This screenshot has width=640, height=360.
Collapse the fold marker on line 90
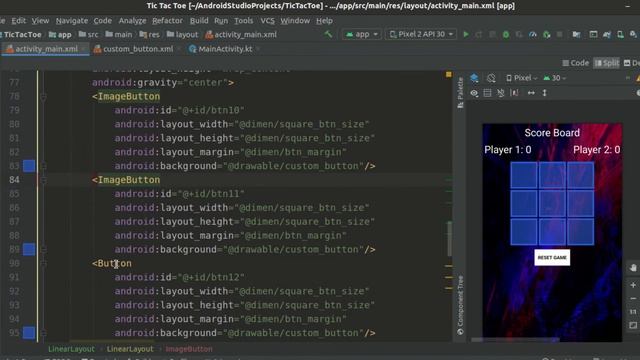tap(43, 263)
